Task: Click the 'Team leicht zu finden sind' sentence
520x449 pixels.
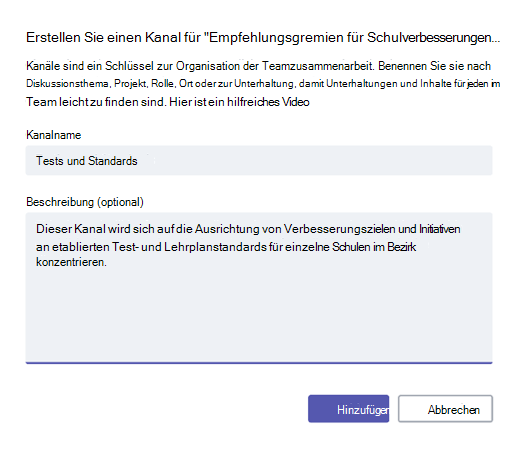Action: tap(96, 102)
